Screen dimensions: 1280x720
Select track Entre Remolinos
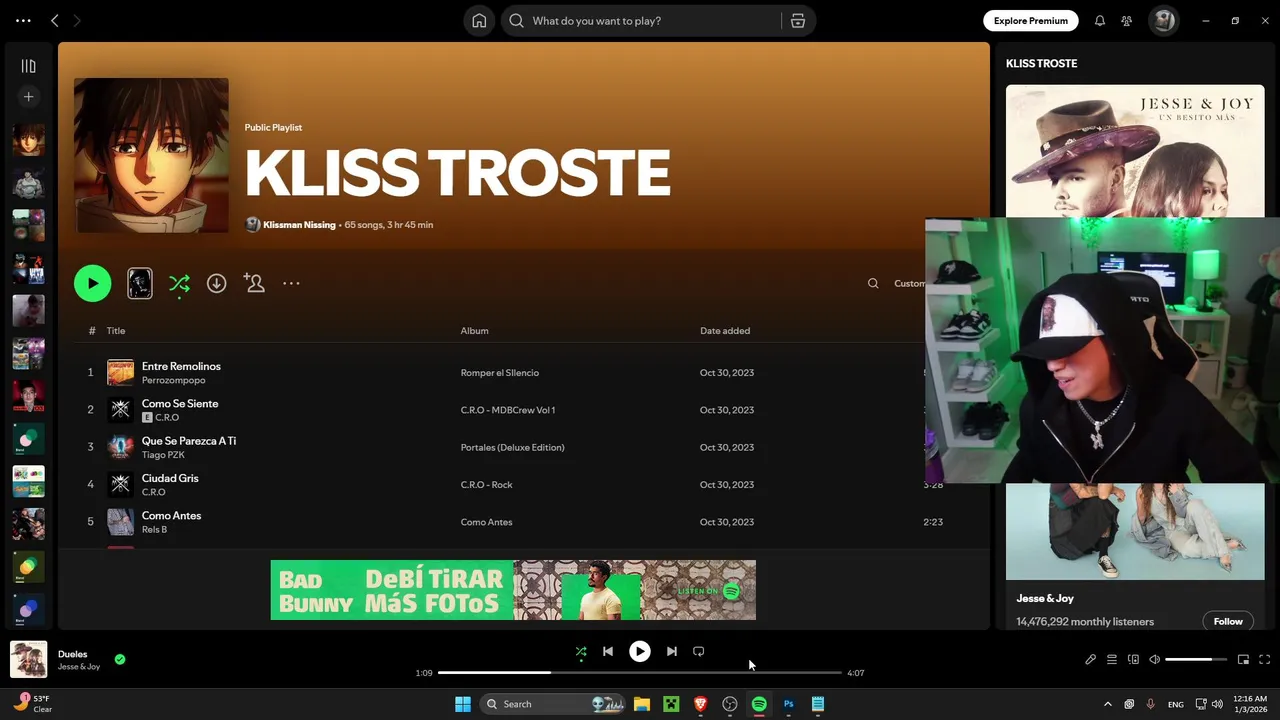[181, 366]
